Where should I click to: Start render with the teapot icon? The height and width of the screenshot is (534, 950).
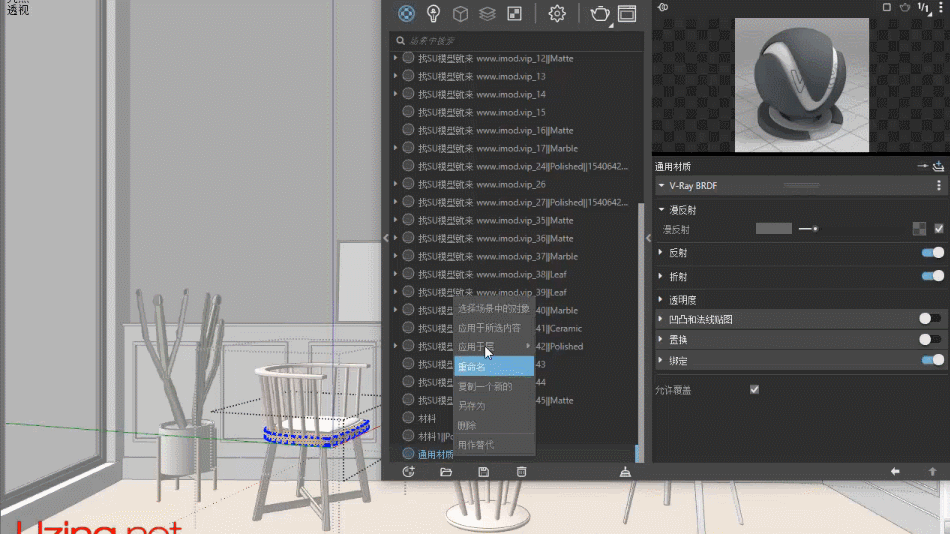600,13
